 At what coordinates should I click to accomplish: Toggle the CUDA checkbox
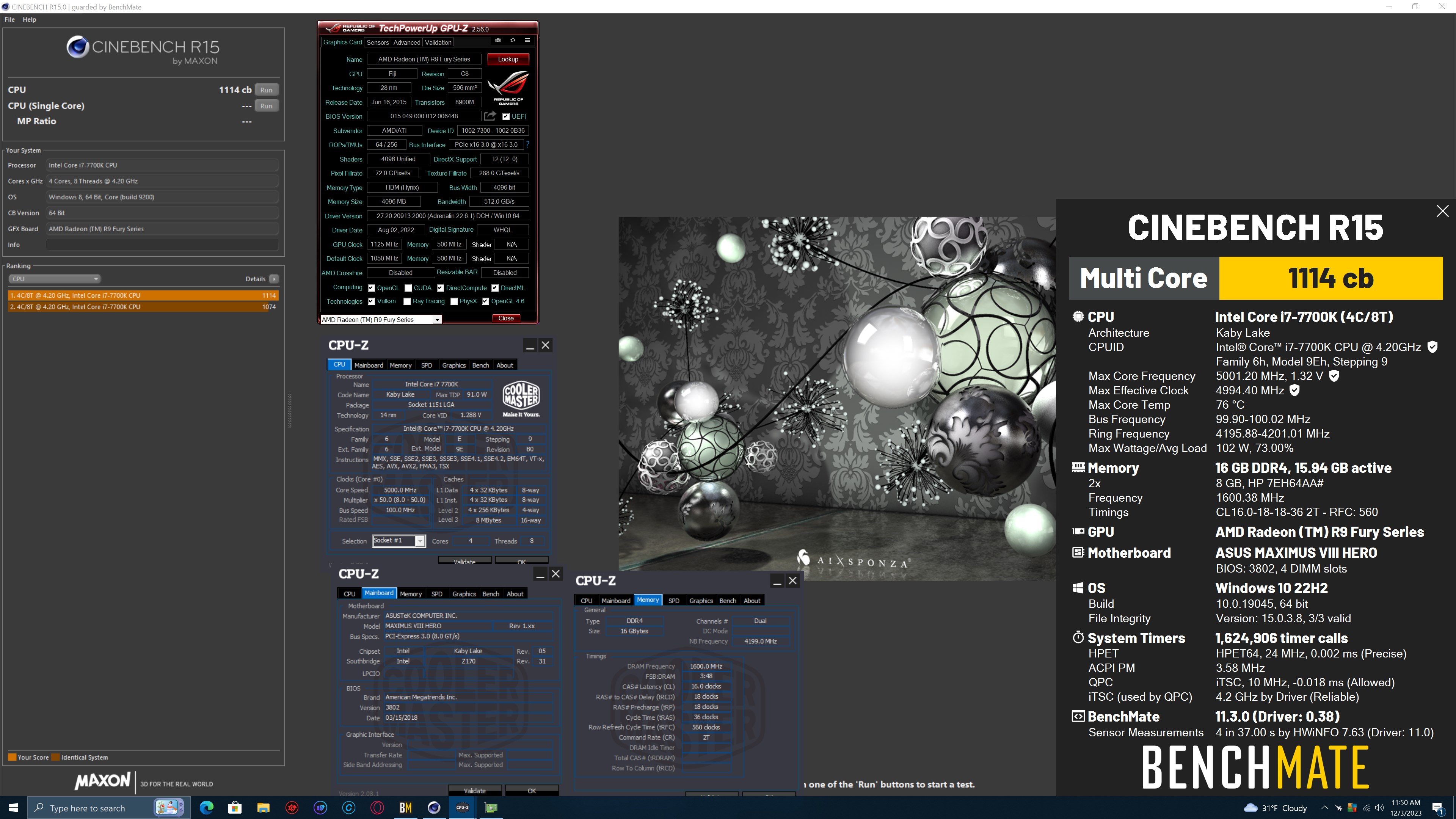(408, 288)
